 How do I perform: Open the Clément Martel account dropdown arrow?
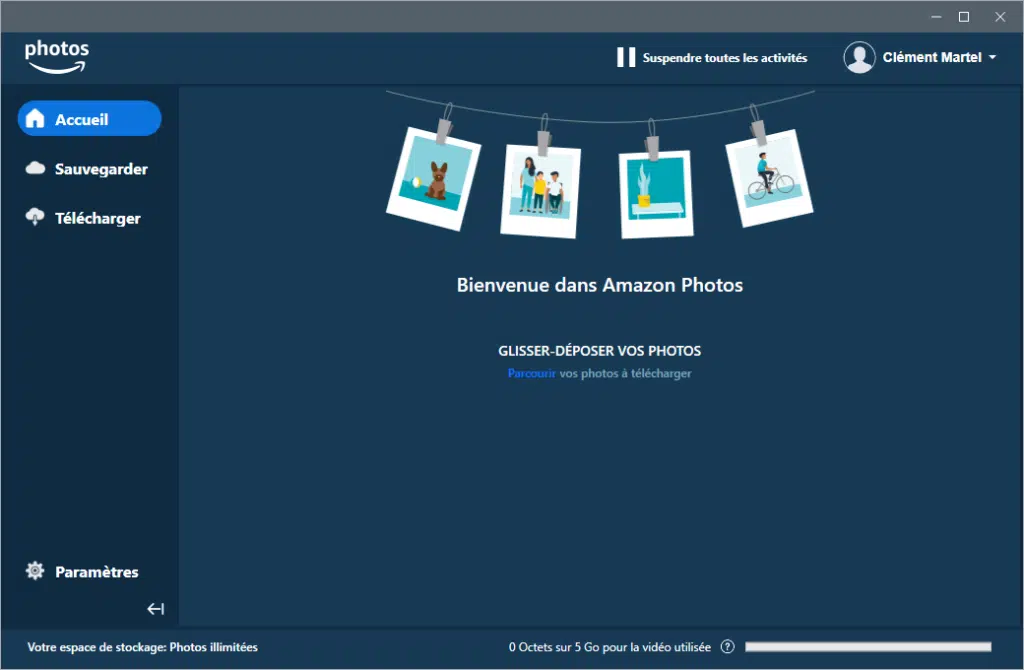point(993,57)
